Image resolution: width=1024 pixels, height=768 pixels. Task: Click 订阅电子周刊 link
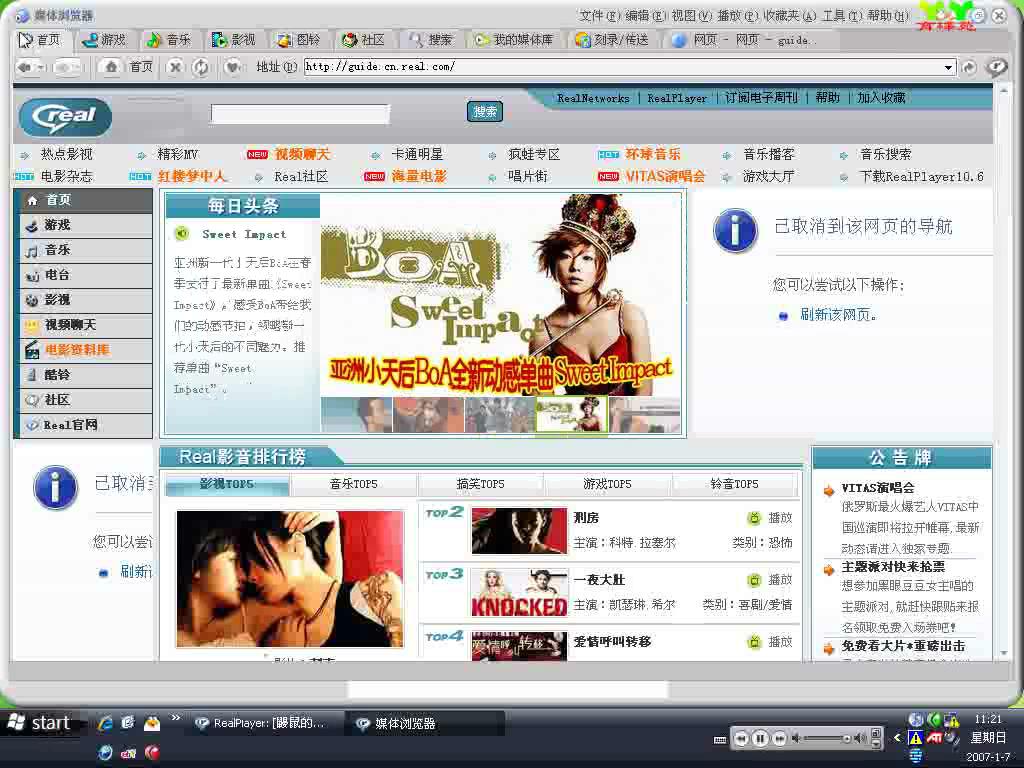pyautogui.click(x=761, y=98)
